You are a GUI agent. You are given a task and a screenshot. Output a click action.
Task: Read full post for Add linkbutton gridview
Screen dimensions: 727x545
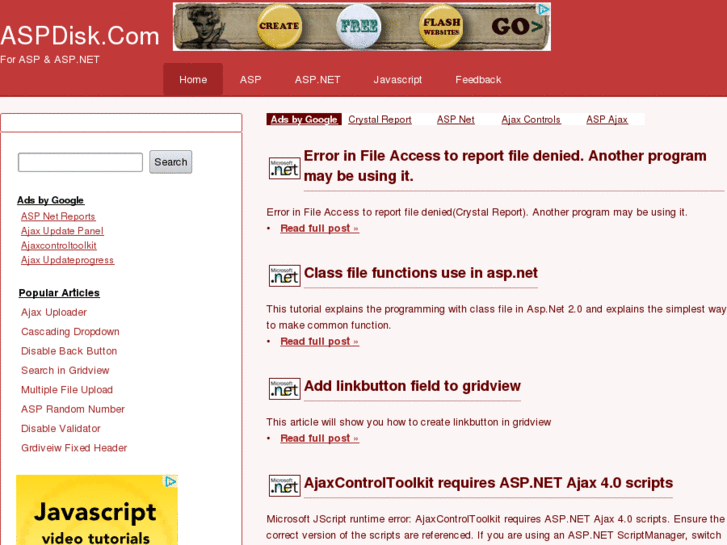(x=319, y=439)
